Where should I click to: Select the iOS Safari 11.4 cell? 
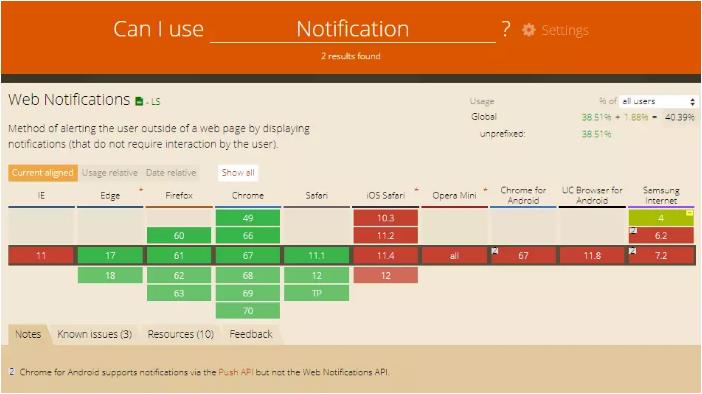click(x=385, y=256)
